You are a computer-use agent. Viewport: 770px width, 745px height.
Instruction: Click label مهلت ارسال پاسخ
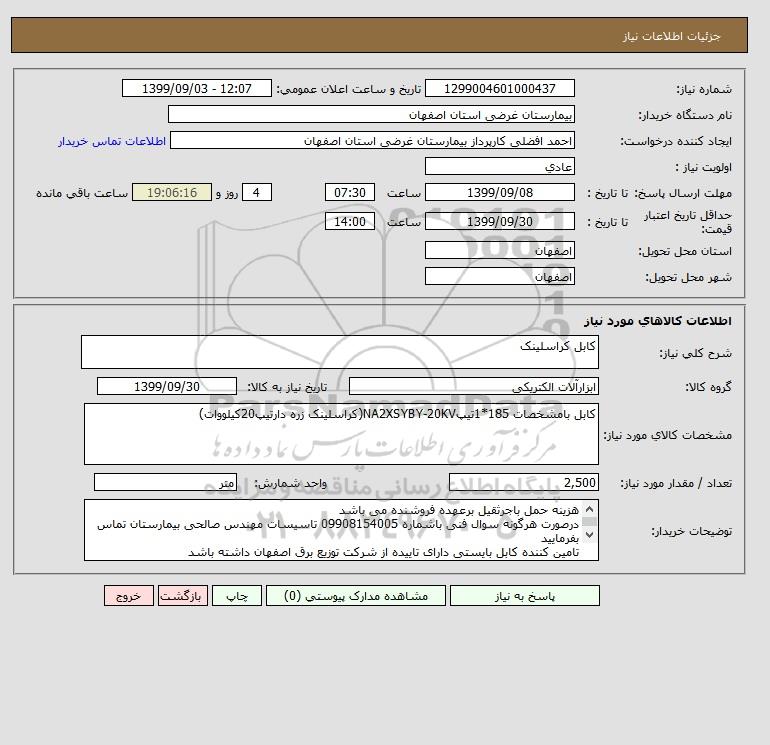[x=683, y=193]
